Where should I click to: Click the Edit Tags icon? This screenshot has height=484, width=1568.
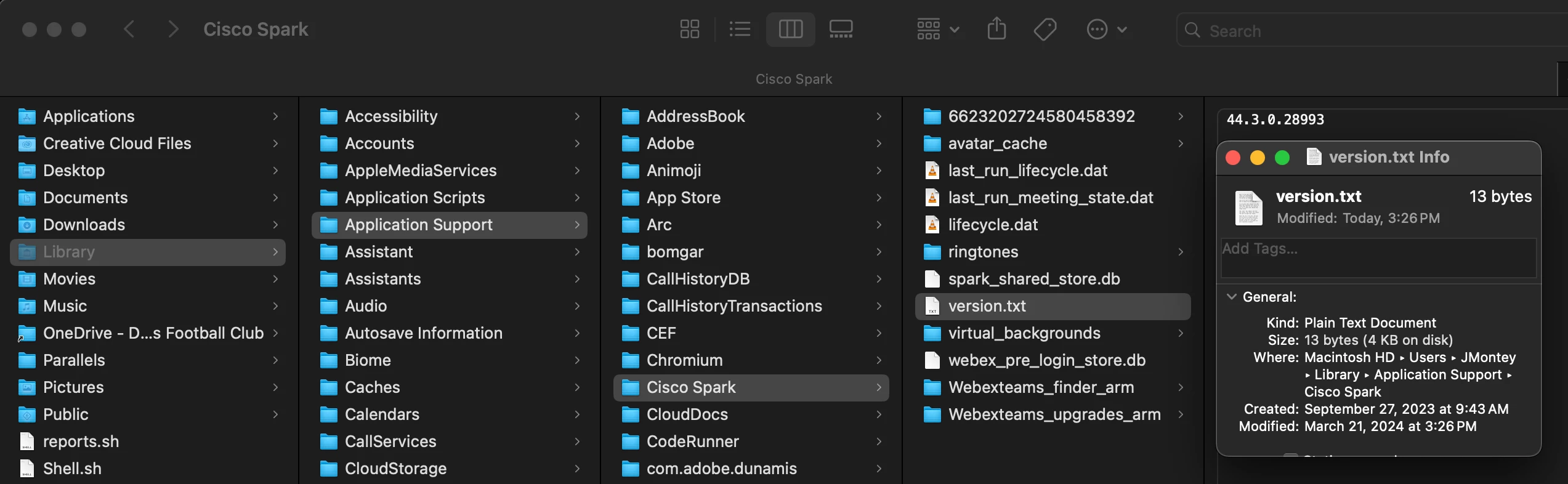1045,29
